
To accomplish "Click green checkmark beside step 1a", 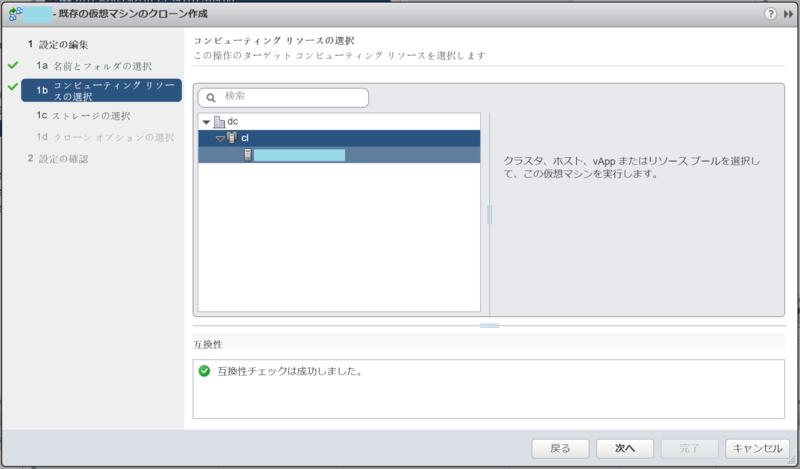I will (13, 65).
